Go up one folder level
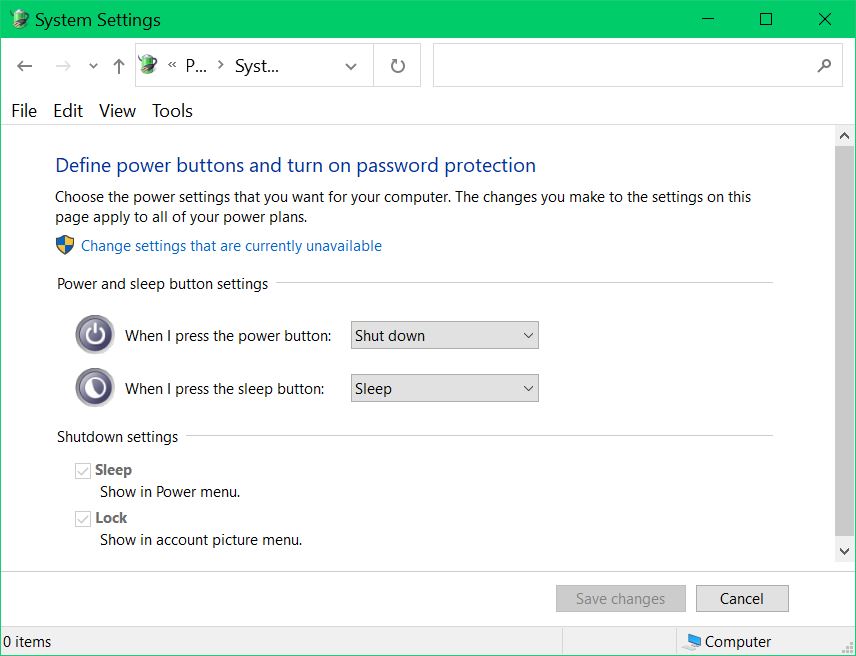Viewport: 856px width, 656px height. [x=119, y=66]
